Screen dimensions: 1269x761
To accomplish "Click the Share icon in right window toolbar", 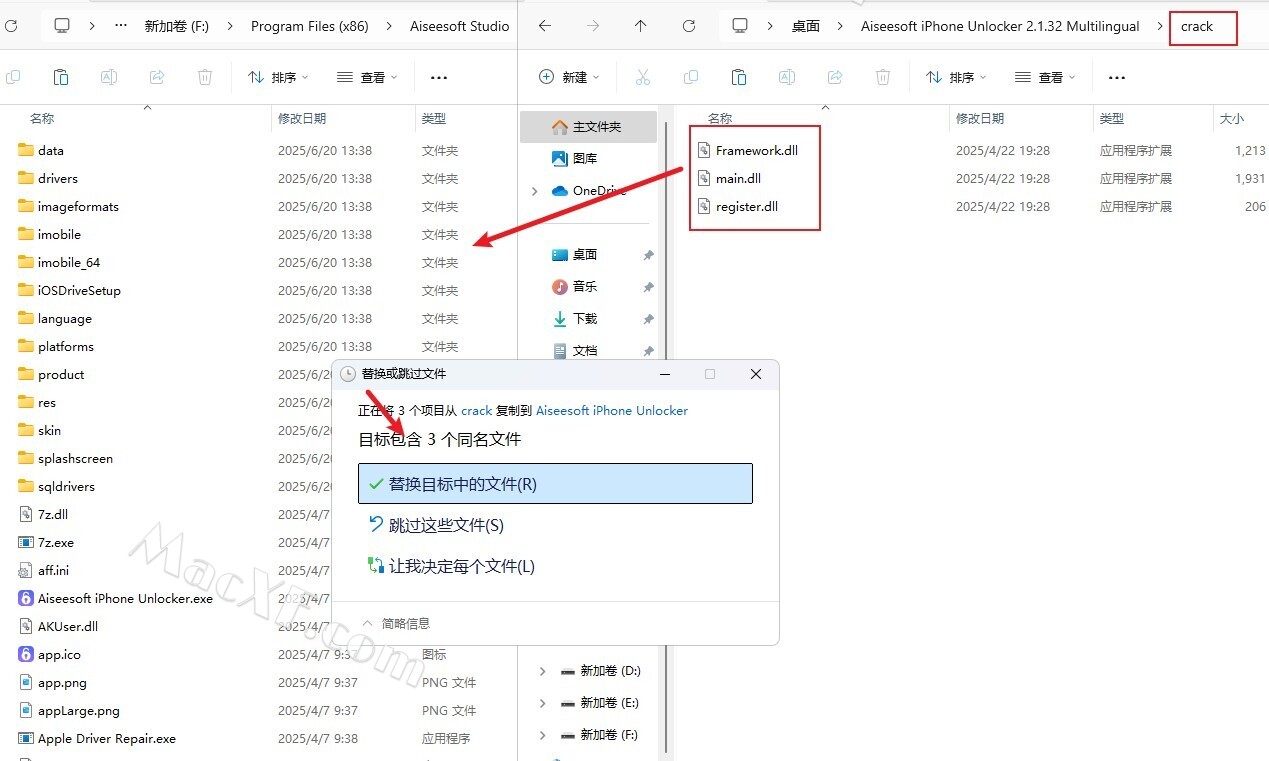I will tap(835, 77).
